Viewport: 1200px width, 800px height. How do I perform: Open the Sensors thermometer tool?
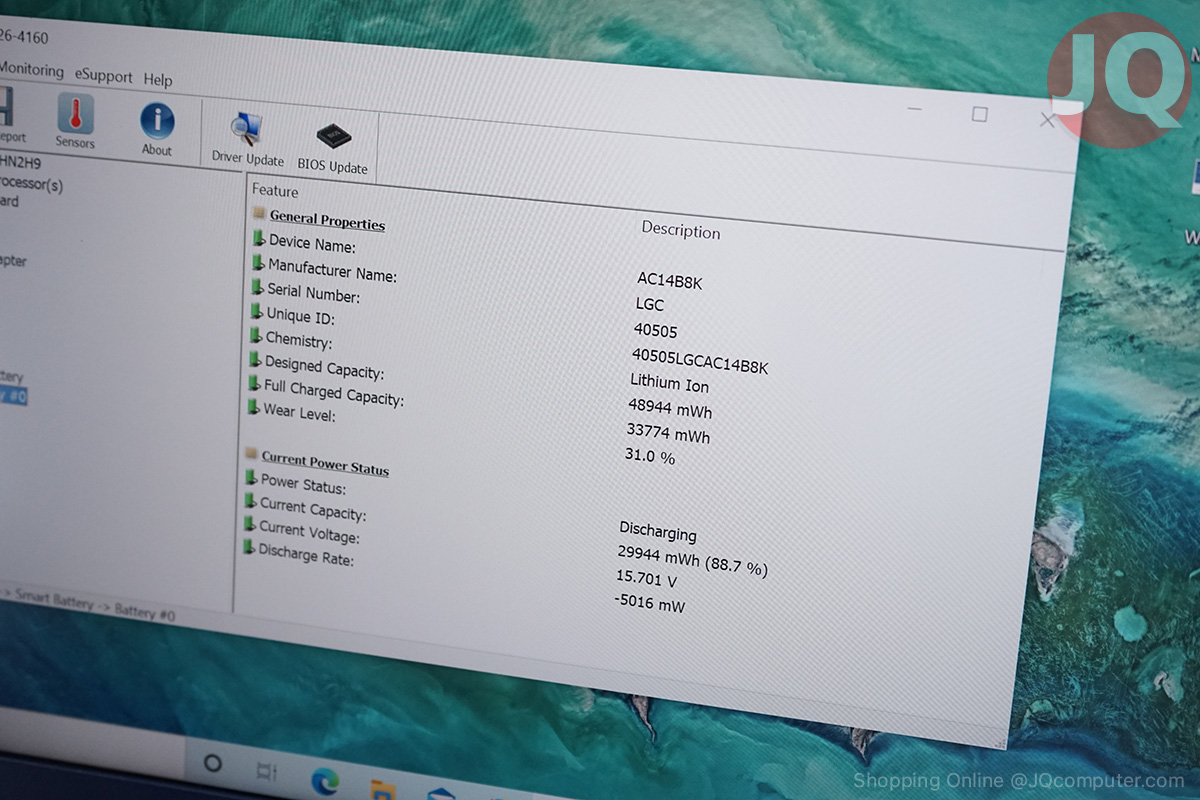tap(75, 121)
